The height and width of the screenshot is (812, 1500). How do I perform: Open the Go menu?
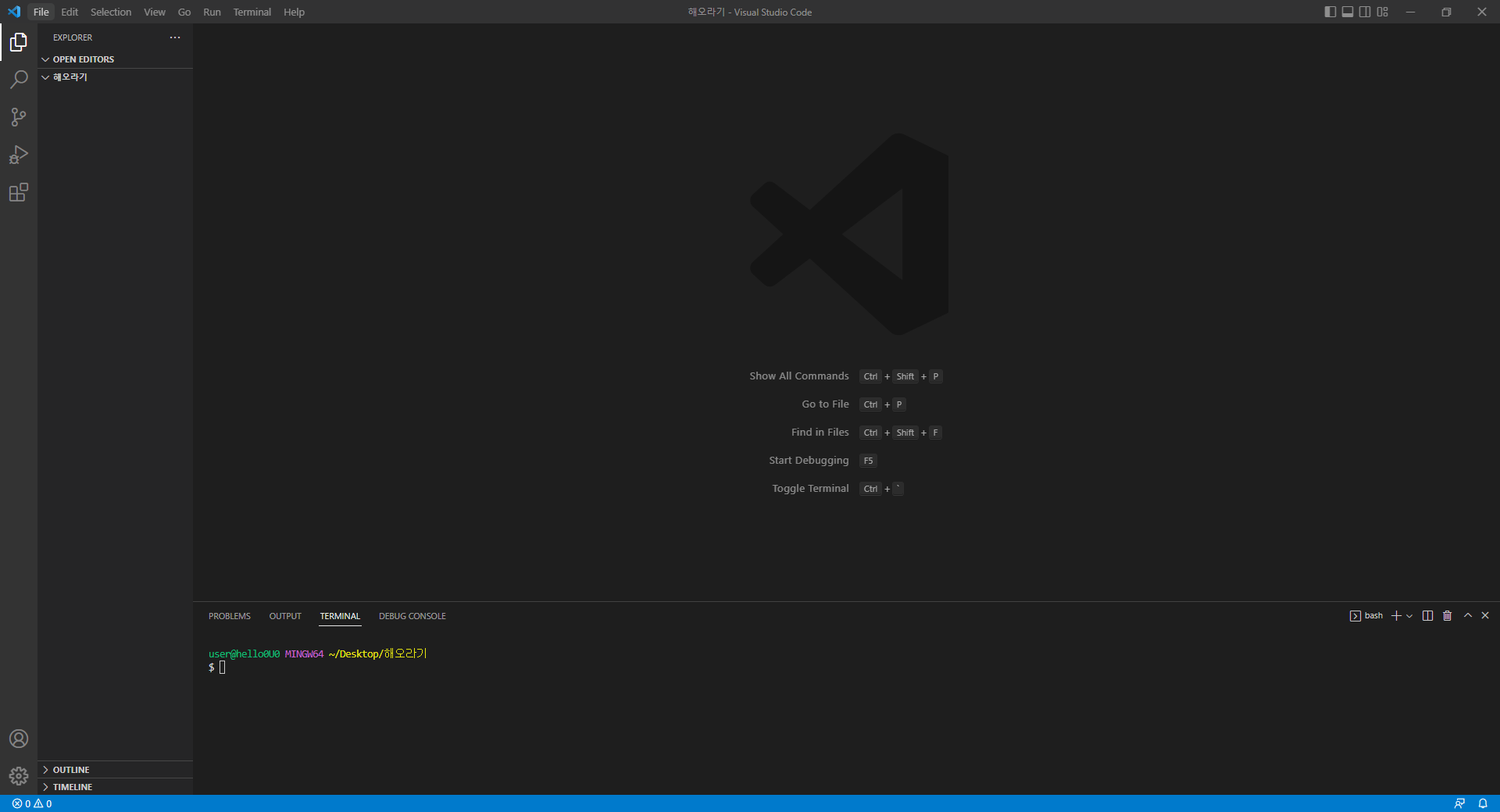click(184, 12)
